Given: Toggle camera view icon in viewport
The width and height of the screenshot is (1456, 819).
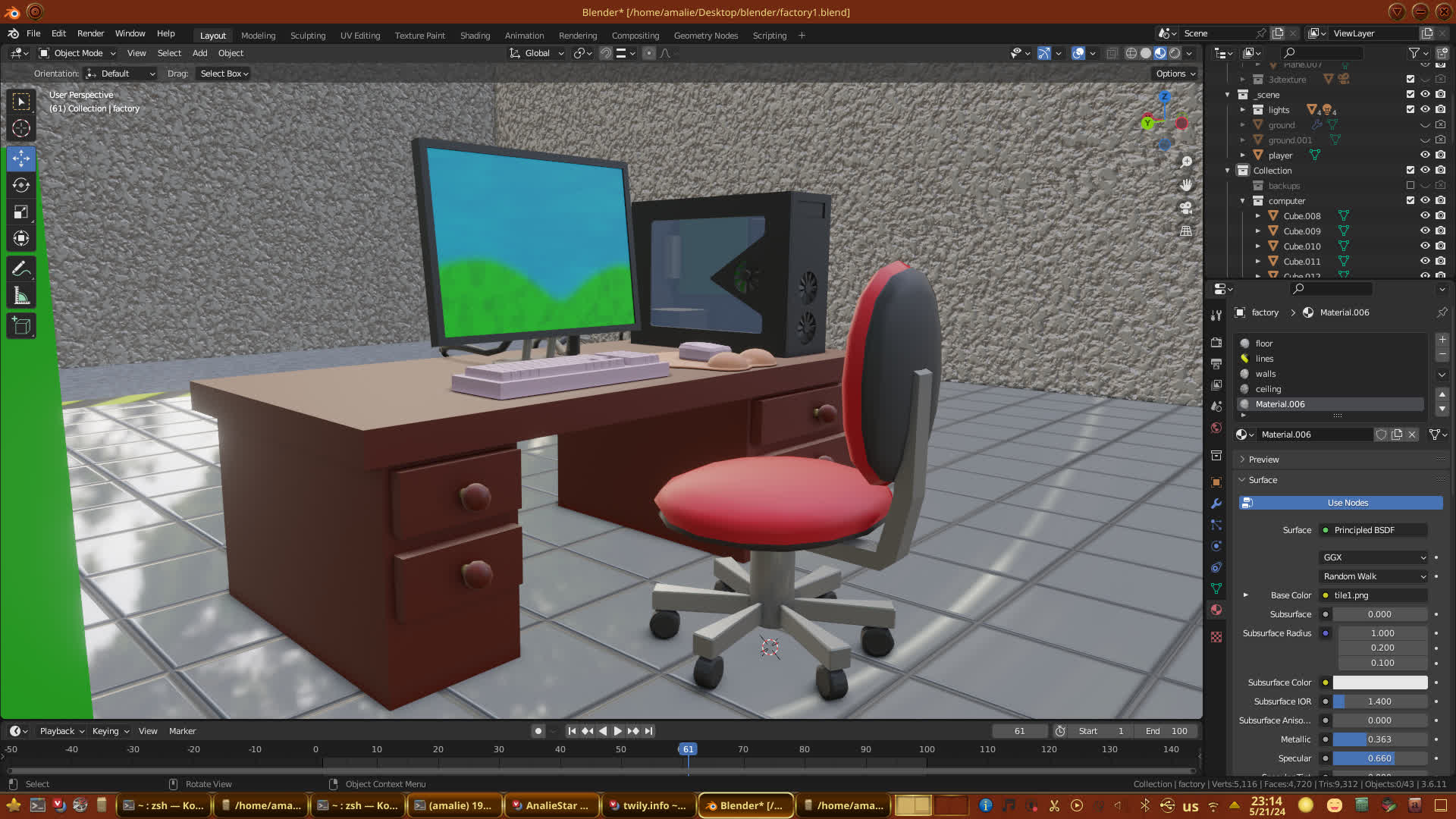Looking at the screenshot, I should click(x=1186, y=208).
